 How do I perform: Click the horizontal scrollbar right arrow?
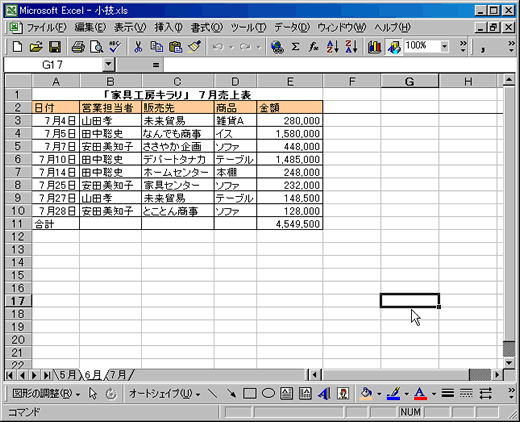pyautogui.click(x=497, y=375)
